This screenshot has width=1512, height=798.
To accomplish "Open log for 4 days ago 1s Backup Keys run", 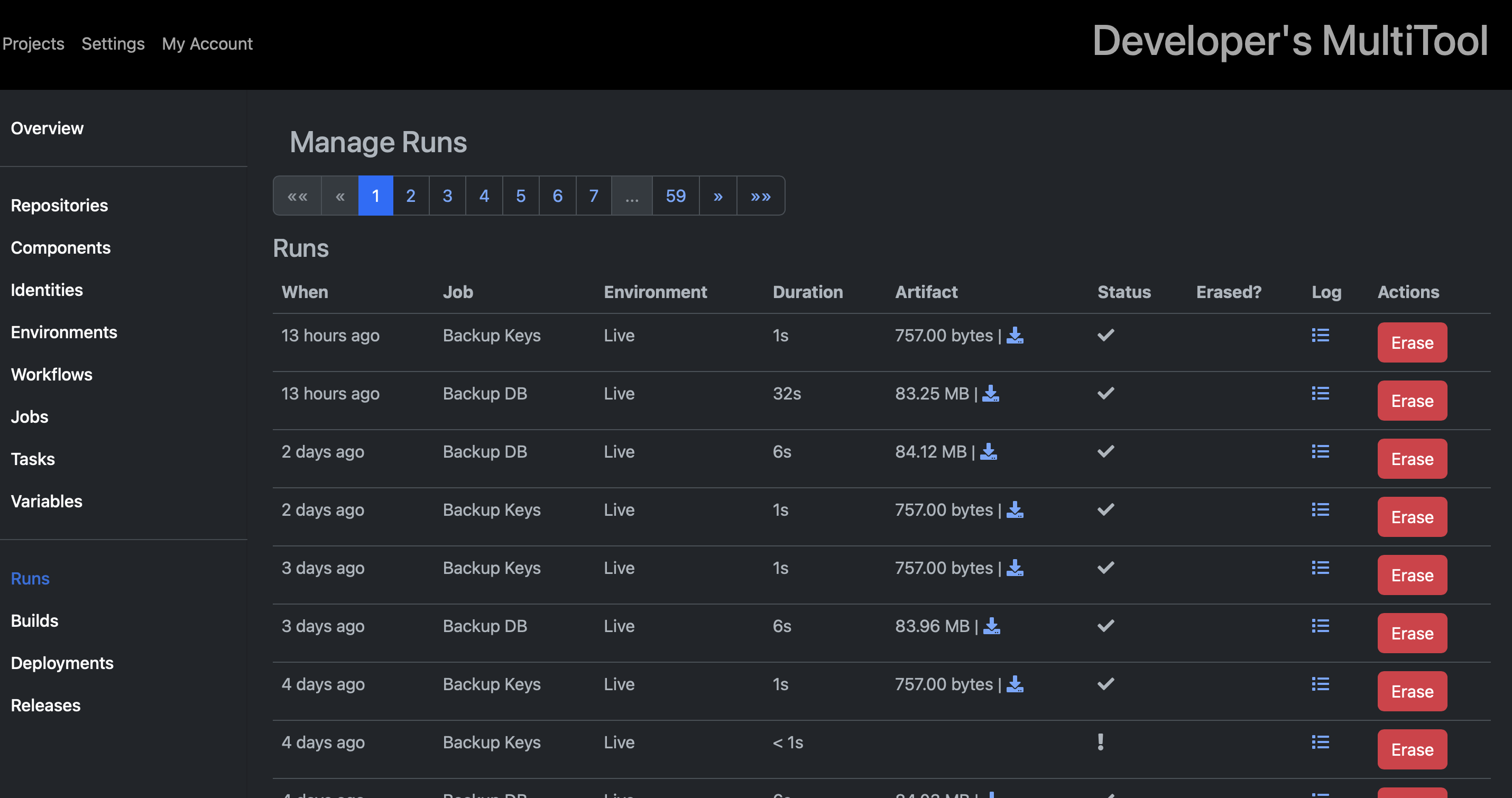I will click(1320, 683).
